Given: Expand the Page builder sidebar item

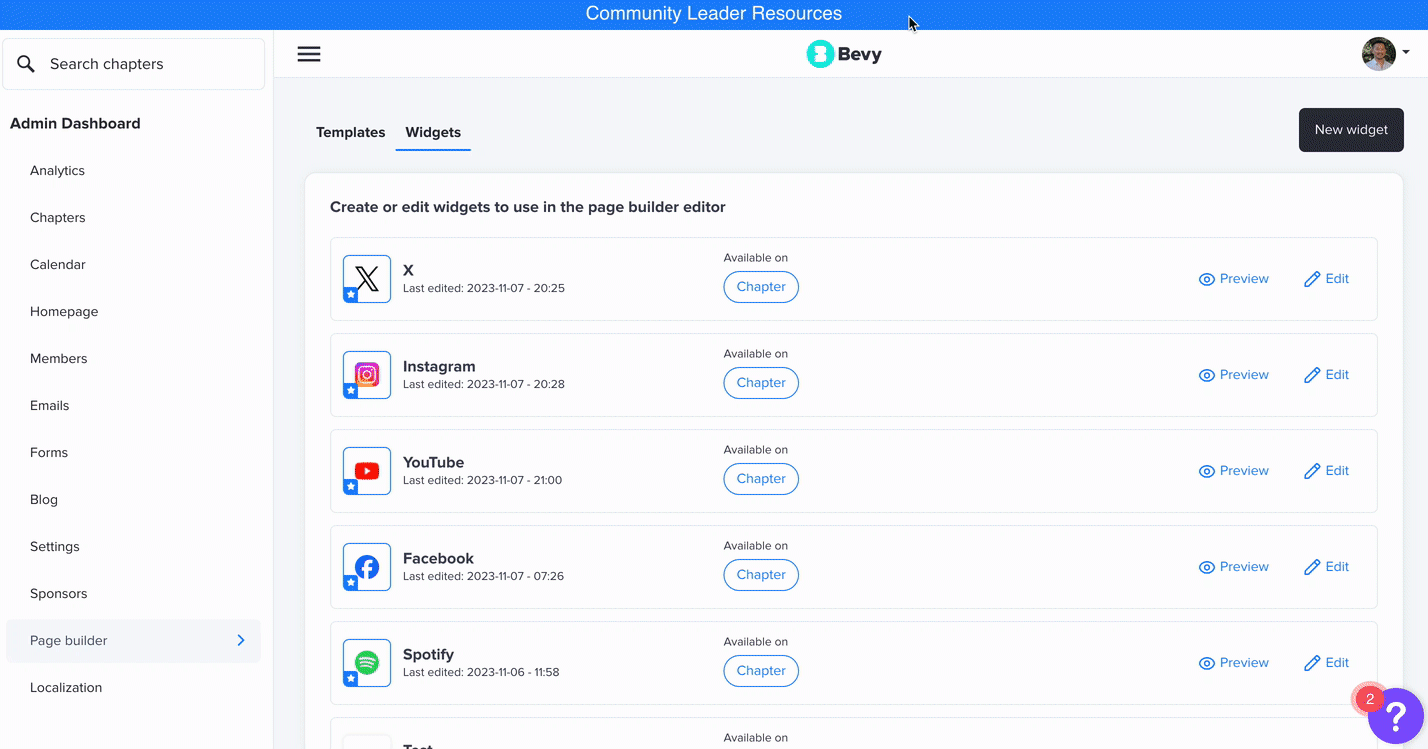Looking at the screenshot, I should [133, 641].
